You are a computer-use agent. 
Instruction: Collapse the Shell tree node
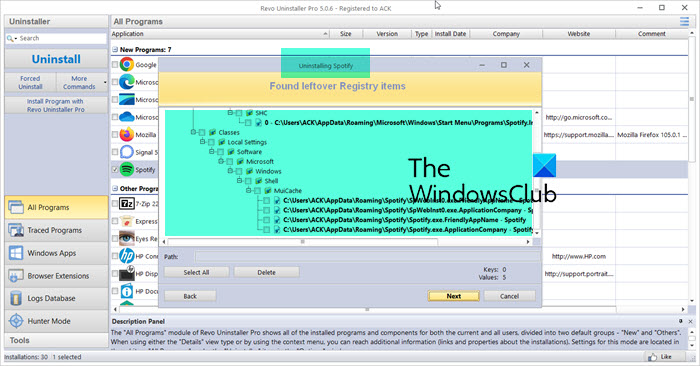(240, 181)
